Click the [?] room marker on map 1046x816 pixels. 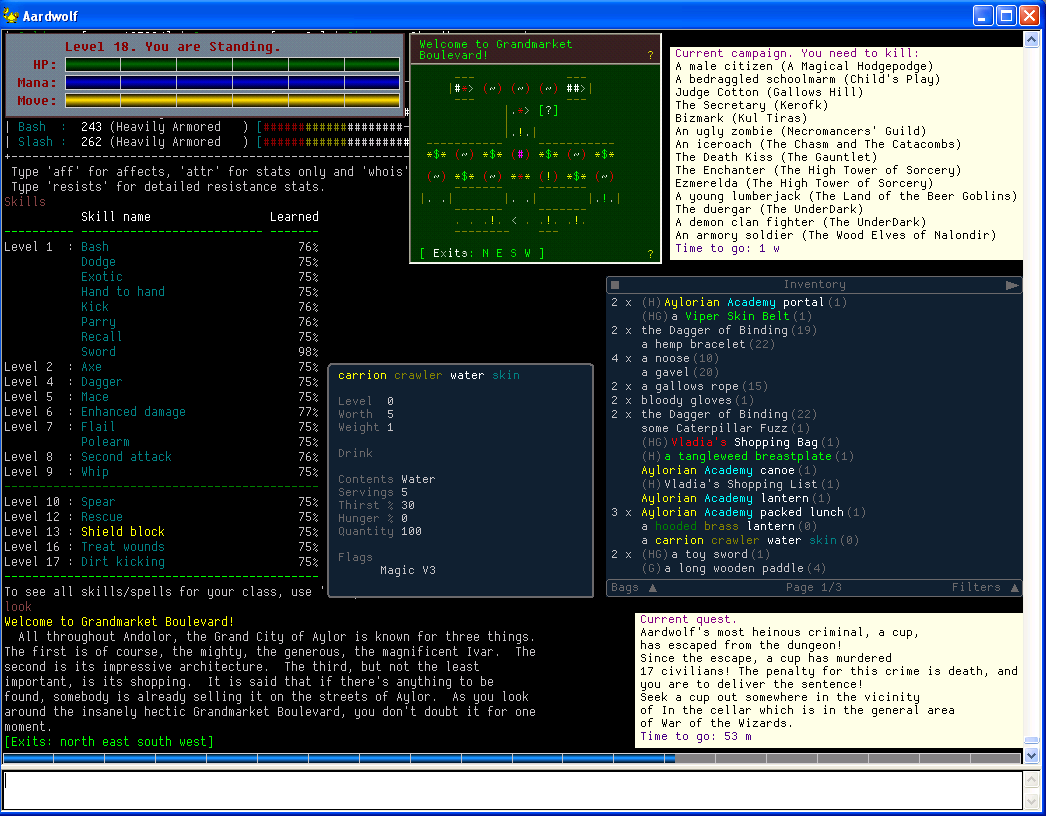[x=548, y=110]
